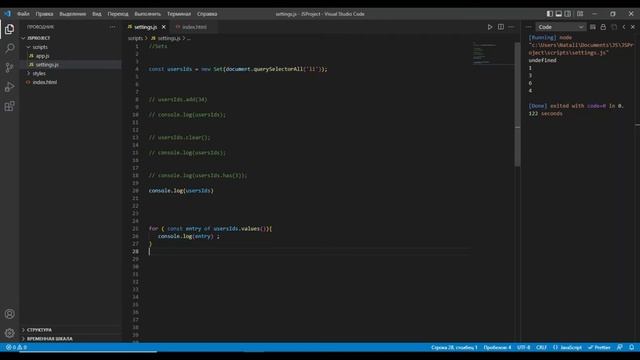Click 'undefined' in the output panel
Image resolution: width=640 pixels, height=360 pixels.
coord(542,60)
